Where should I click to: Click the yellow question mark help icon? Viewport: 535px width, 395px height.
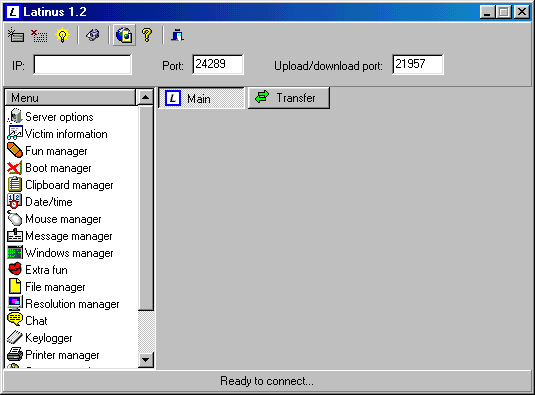coord(147,35)
